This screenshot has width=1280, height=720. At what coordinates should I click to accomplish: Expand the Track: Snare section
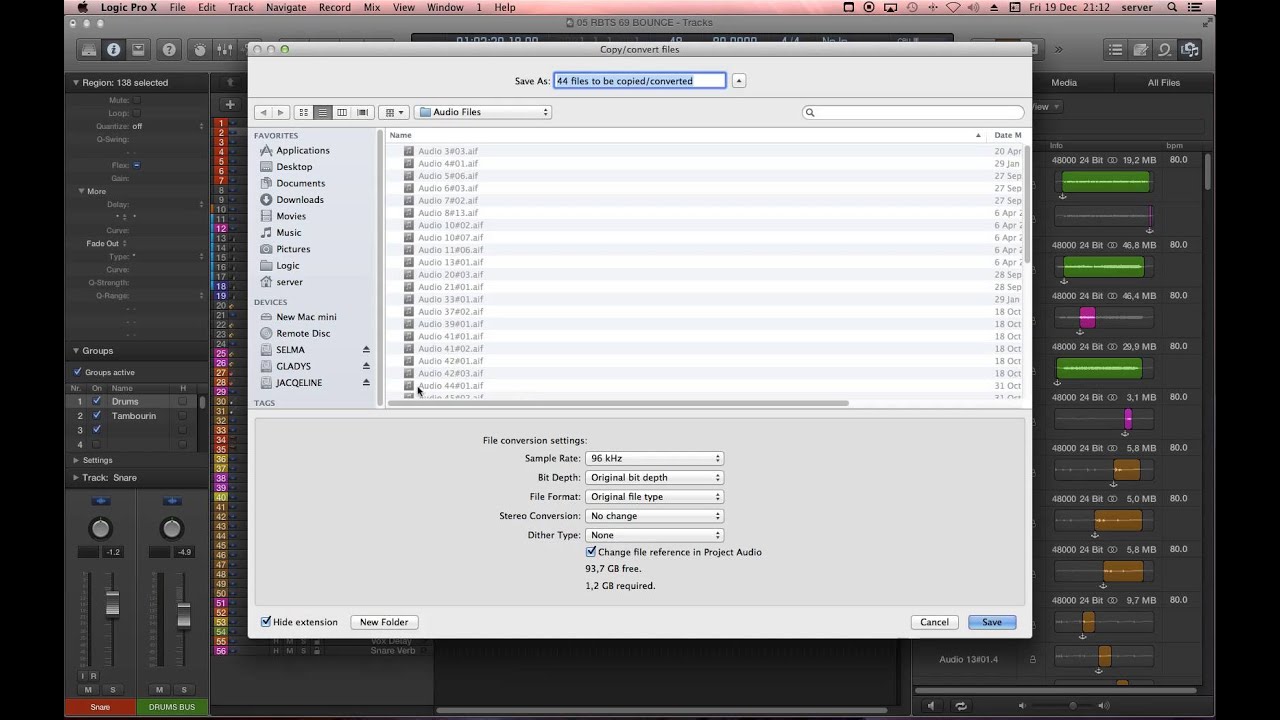coord(75,478)
